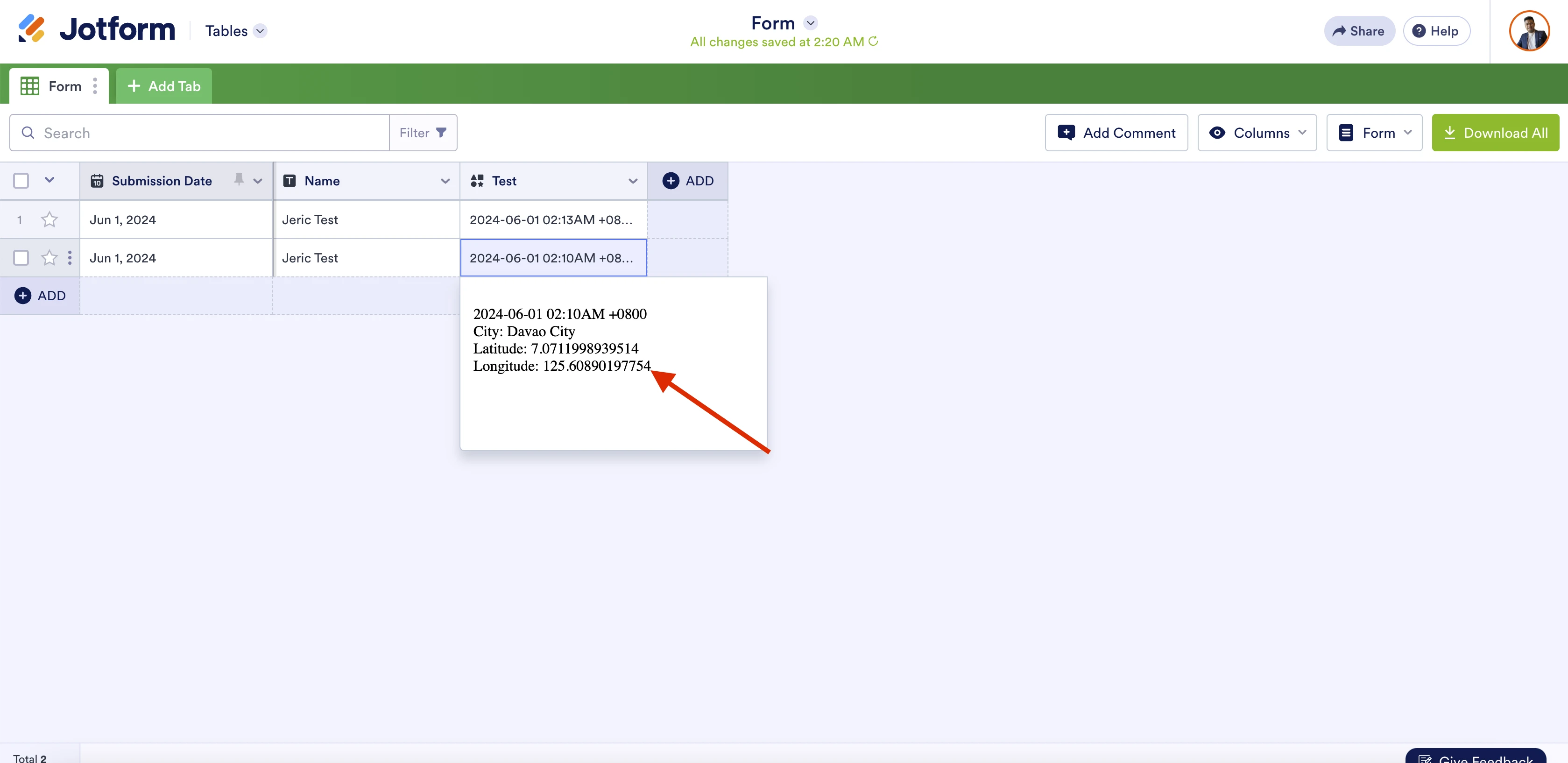Click the Jotform logo
Screen dimensions: 1568x763
96,29
